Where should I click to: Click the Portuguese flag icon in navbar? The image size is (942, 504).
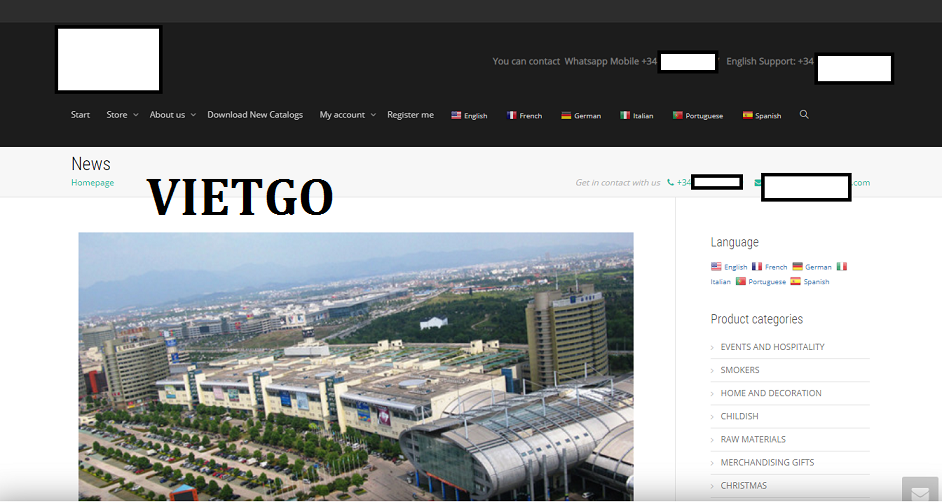pyautogui.click(x=678, y=115)
